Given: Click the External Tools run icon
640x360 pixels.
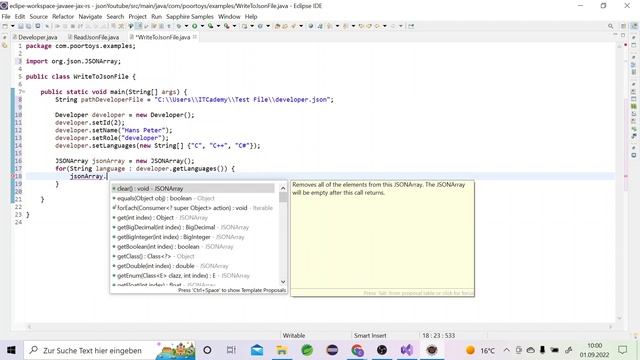Looking at the screenshot, I should click(x=227, y=26).
